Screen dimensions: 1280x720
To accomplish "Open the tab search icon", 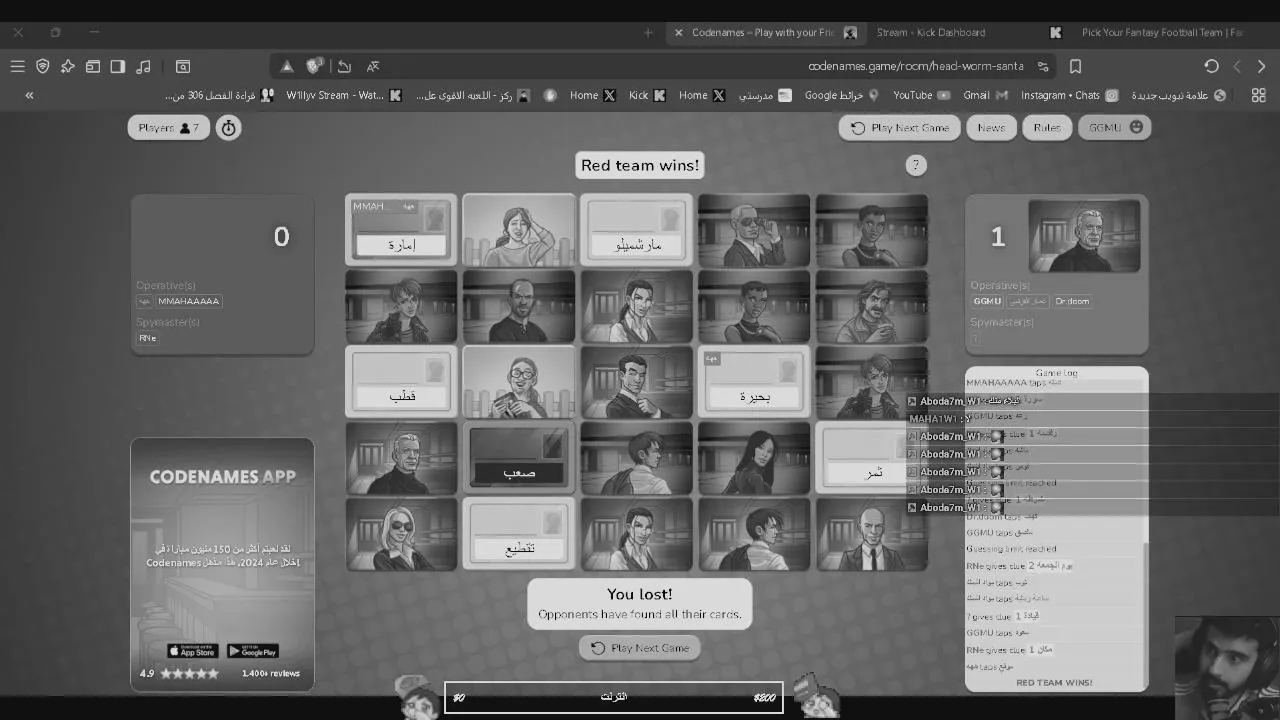I will (183, 66).
